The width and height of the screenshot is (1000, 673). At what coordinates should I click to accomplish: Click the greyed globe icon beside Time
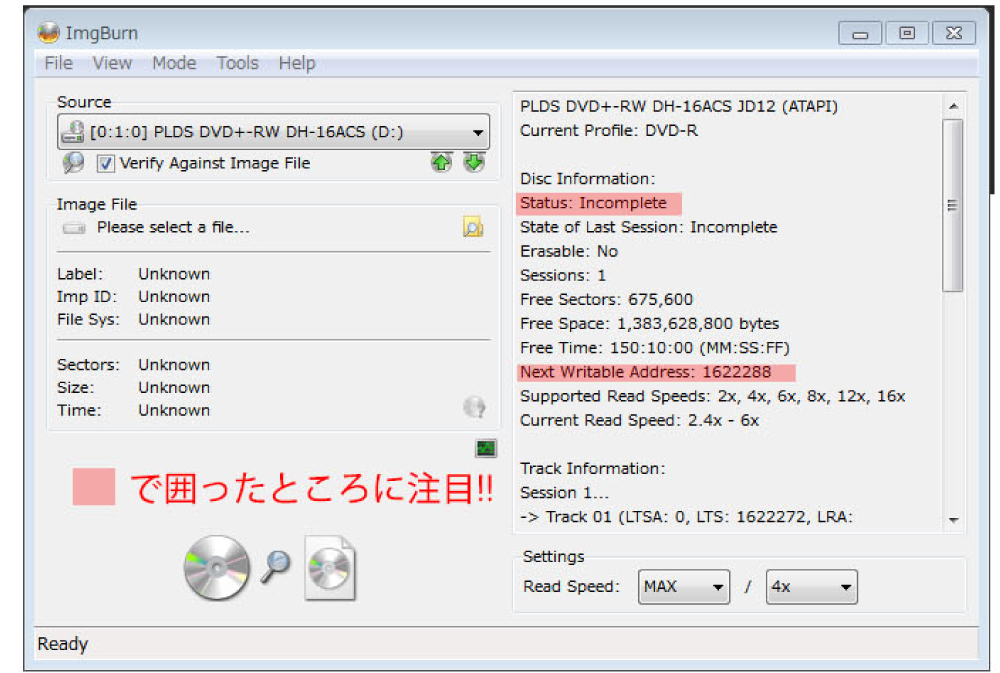pyautogui.click(x=474, y=406)
